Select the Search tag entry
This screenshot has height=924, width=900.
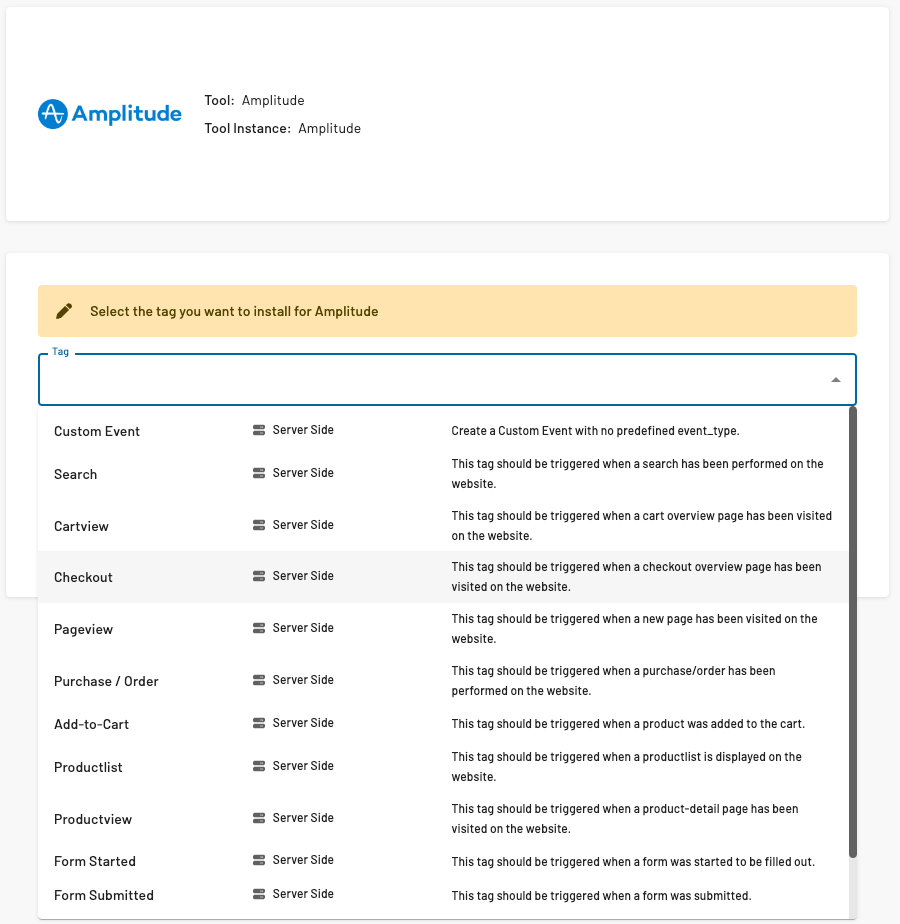pyautogui.click(x=76, y=474)
